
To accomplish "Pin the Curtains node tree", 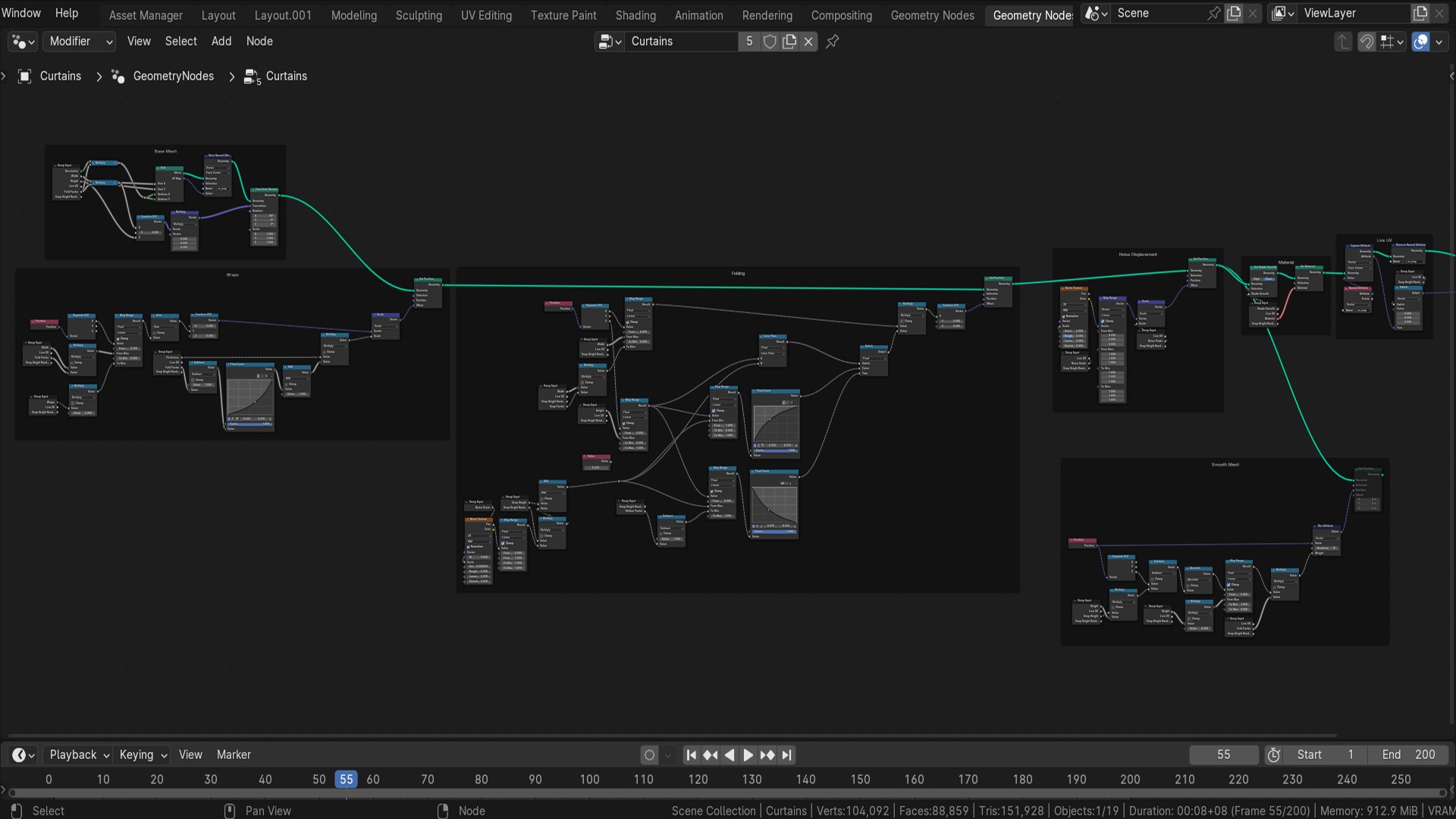I will [833, 42].
